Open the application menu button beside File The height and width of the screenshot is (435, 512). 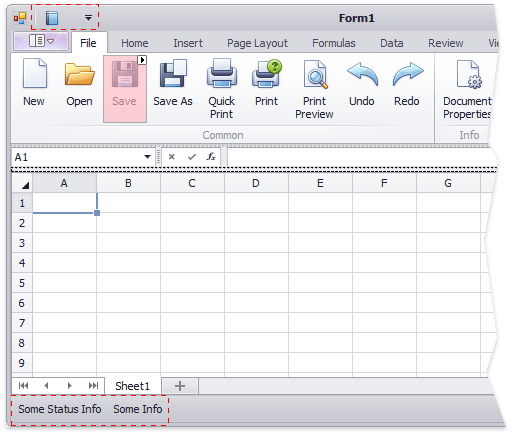tap(41, 41)
